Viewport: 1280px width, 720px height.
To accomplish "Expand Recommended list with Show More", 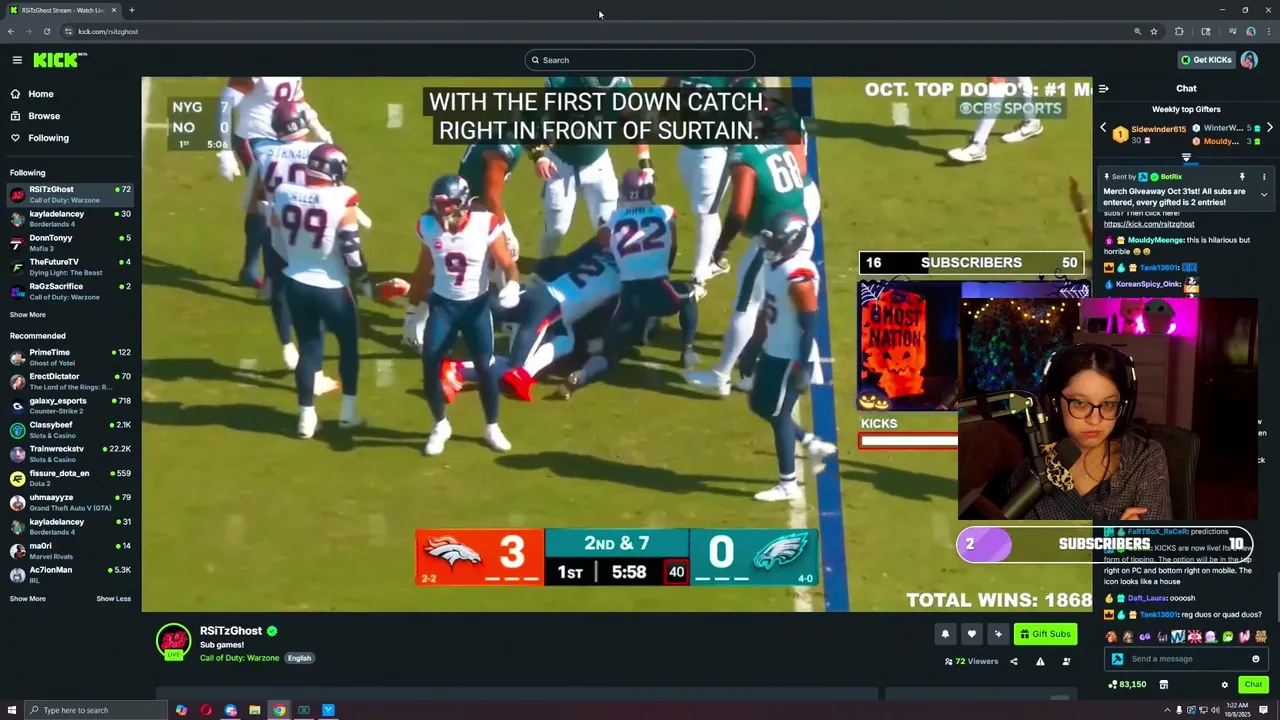I will point(27,599).
